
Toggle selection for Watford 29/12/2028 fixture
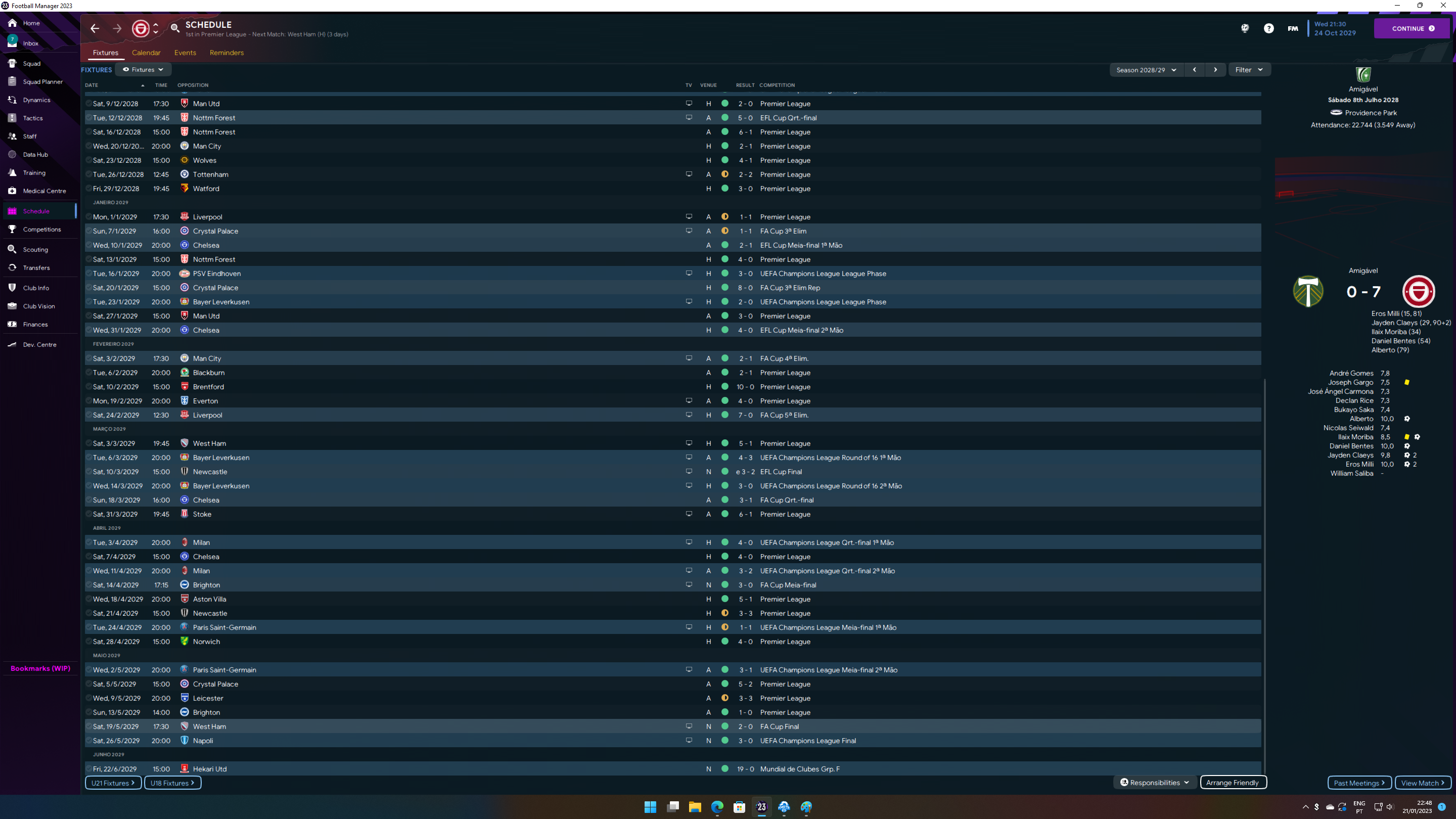coord(89,189)
